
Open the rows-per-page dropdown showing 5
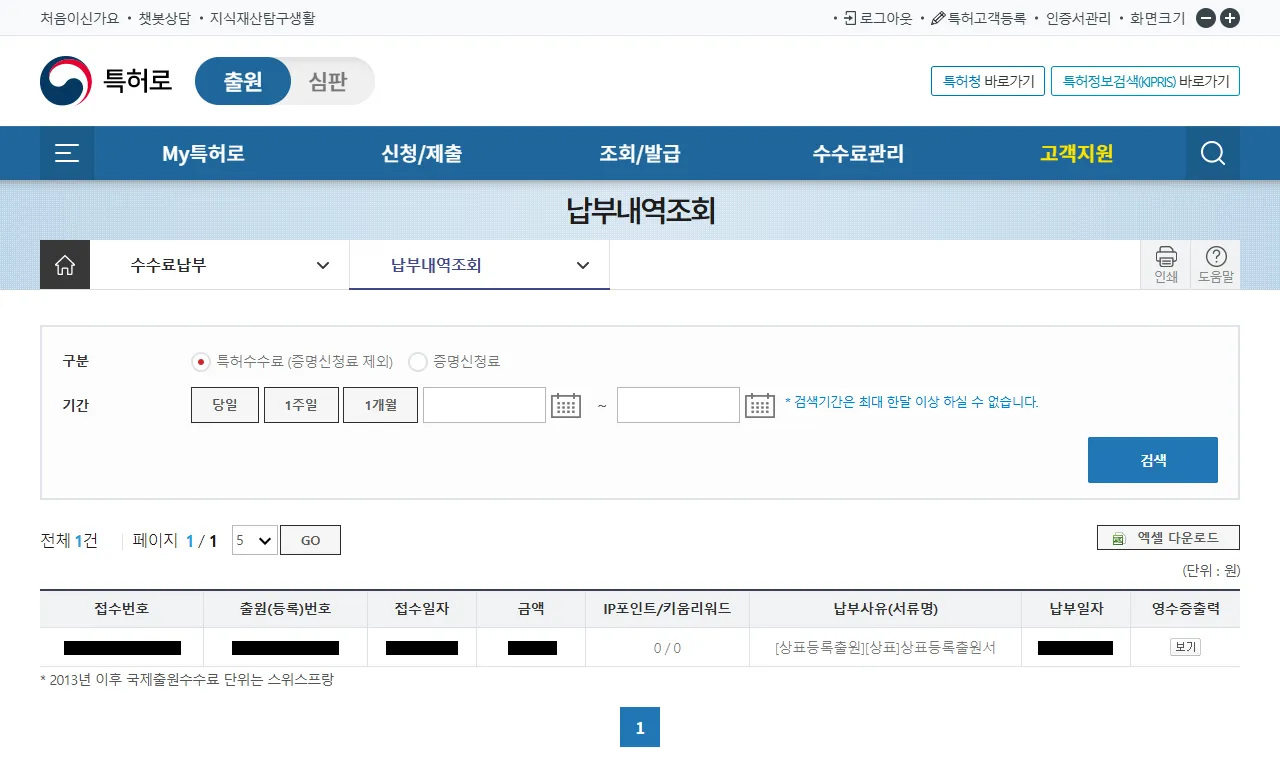click(254, 540)
